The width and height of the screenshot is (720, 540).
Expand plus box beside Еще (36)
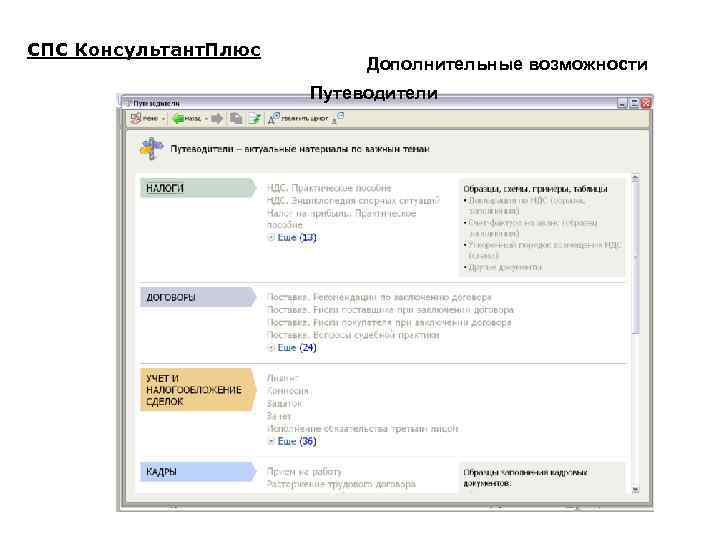(271, 441)
